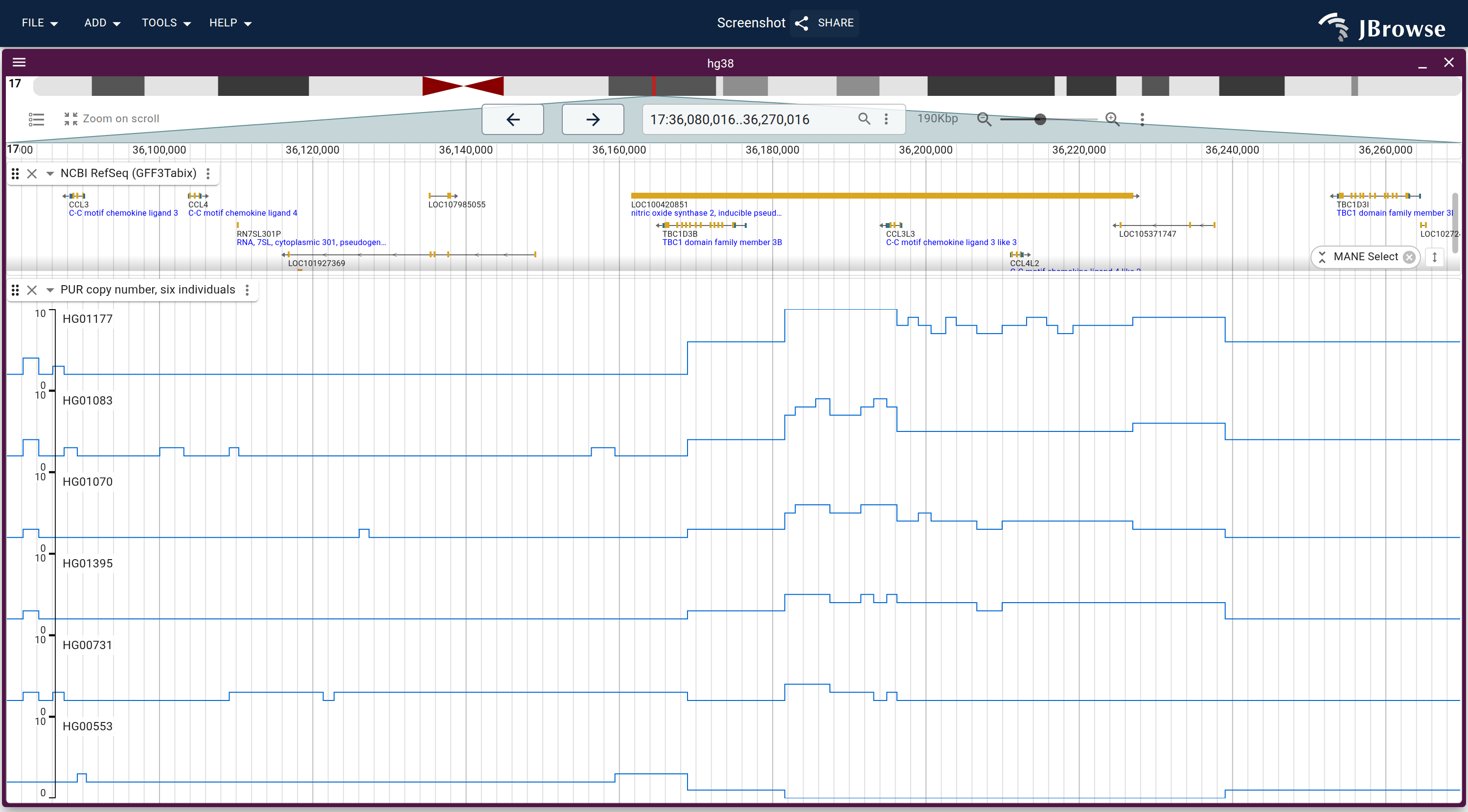
Task: Click the chromosome 17 ideogram centromere
Action: point(463,86)
